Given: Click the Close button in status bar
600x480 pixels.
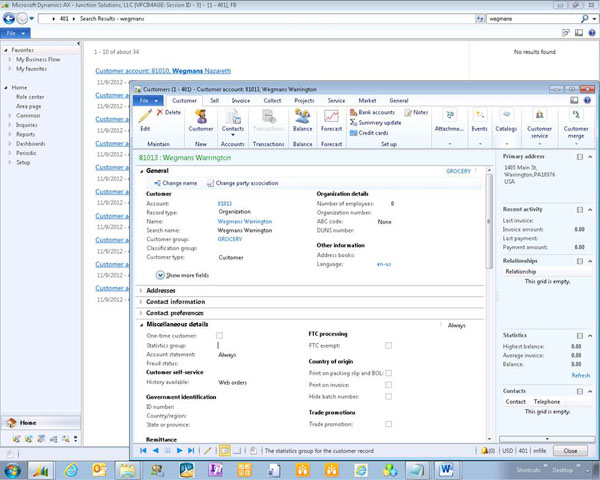Looking at the screenshot, I should coord(570,451).
